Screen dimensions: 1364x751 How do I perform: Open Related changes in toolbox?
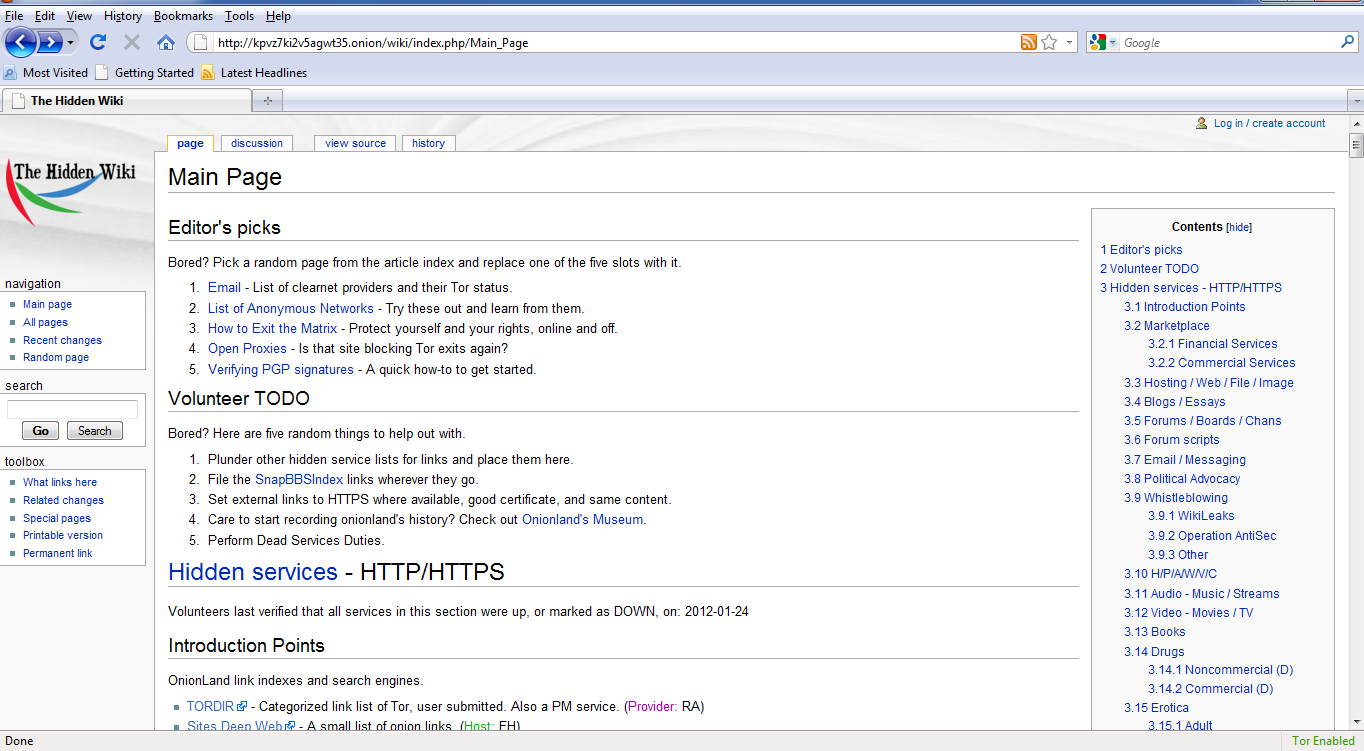coord(63,500)
